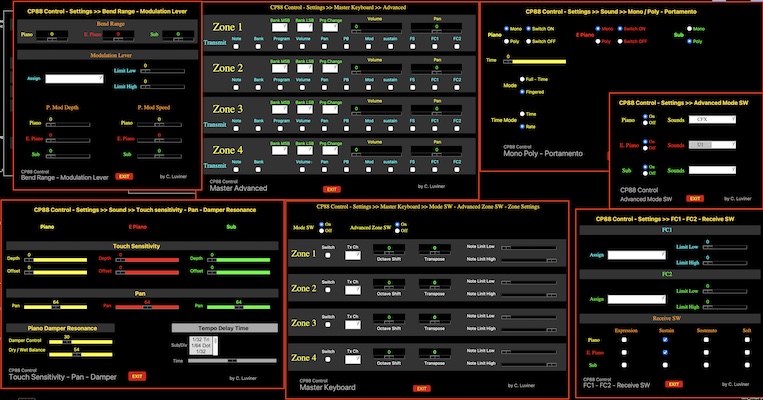
Task: Turn Advanced Zone SW On in Master Keyboard
Action: tap(397, 224)
